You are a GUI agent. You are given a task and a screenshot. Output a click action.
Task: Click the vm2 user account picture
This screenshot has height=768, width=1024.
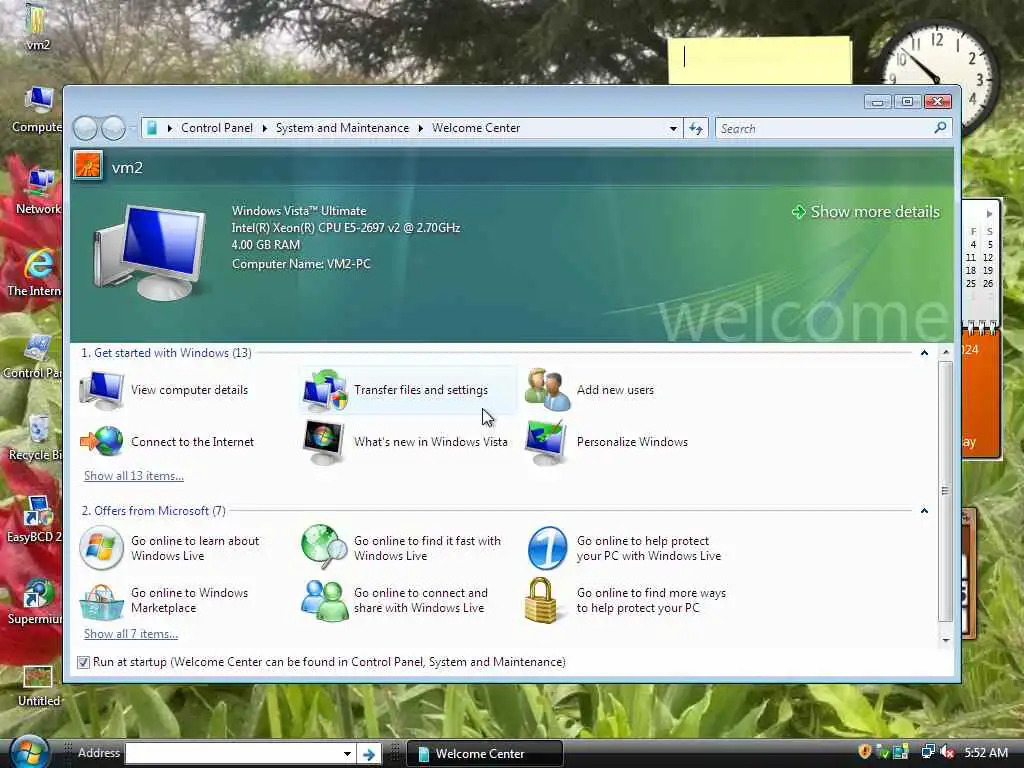point(88,166)
